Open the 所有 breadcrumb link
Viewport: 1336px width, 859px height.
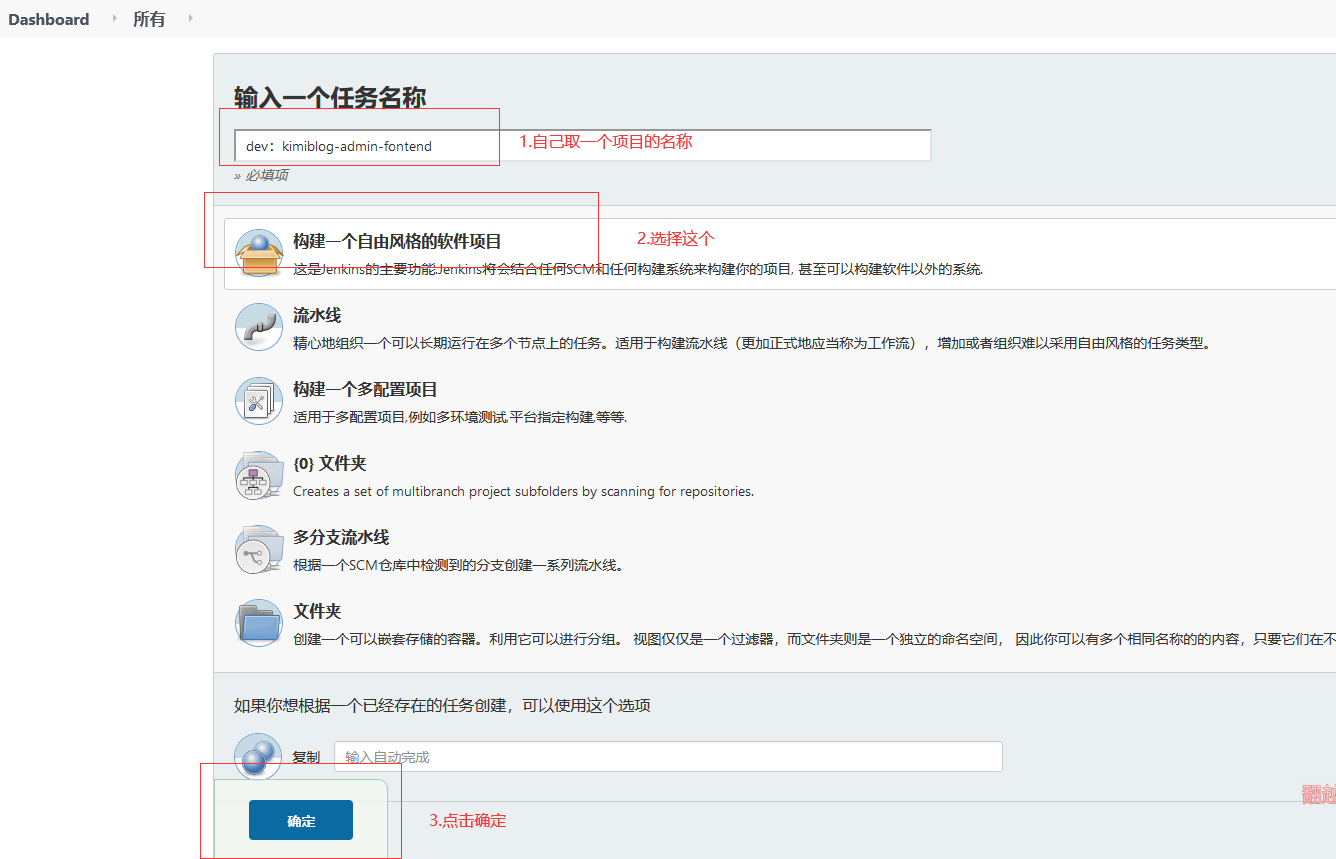click(149, 19)
